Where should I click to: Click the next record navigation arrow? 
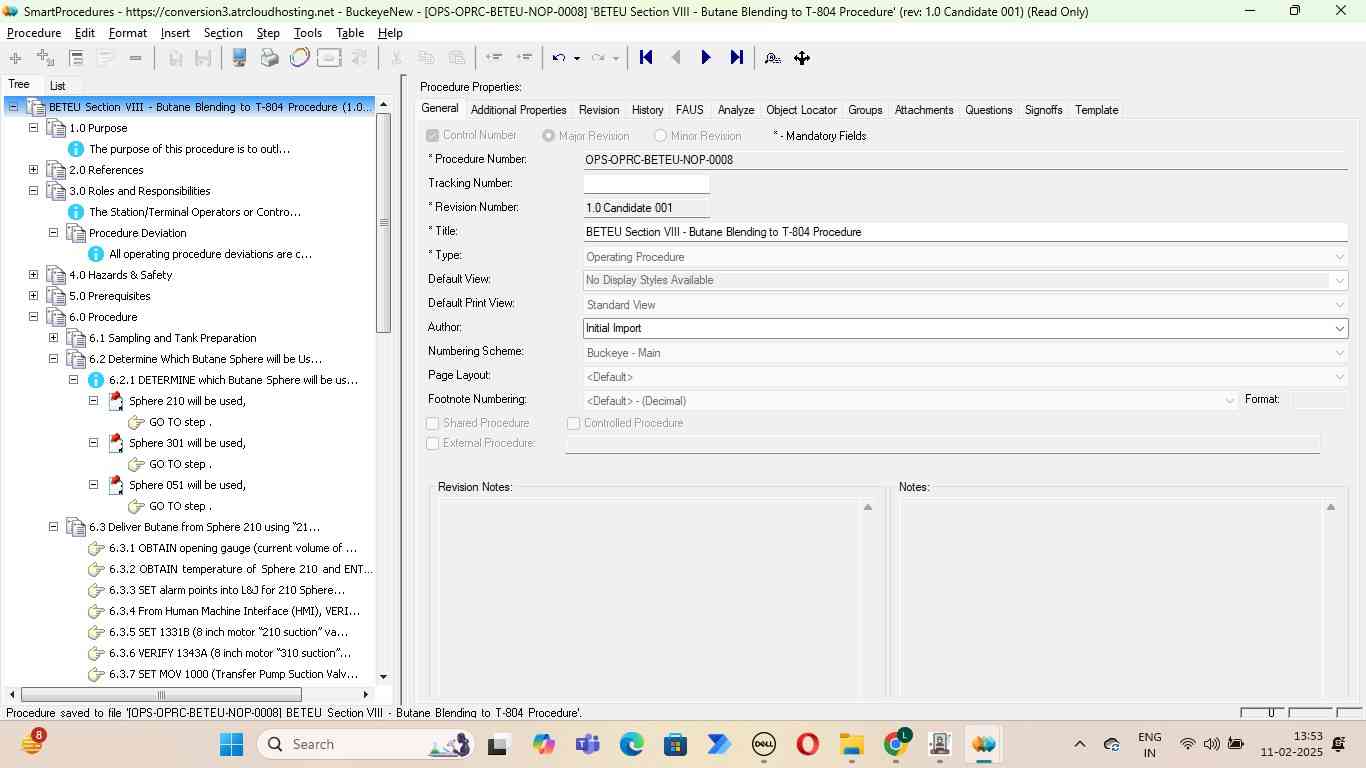click(706, 58)
